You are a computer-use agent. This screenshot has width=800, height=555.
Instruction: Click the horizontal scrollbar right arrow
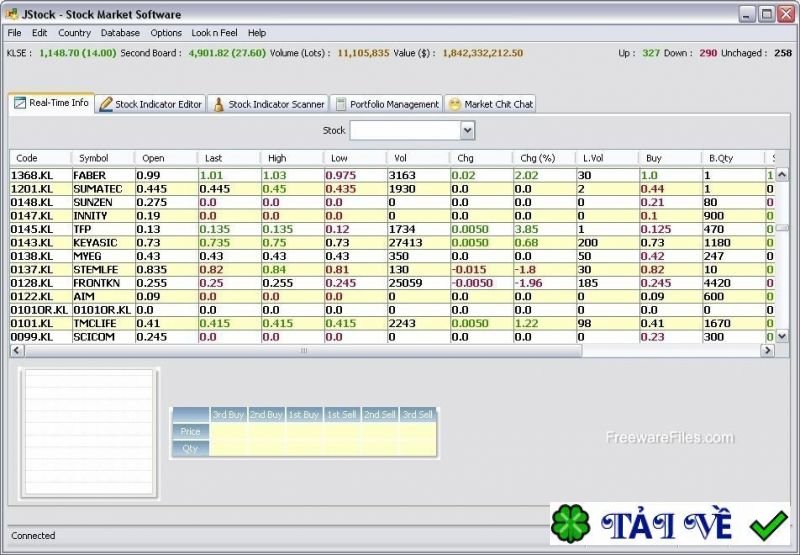pyautogui.click(x=767, y=350)
